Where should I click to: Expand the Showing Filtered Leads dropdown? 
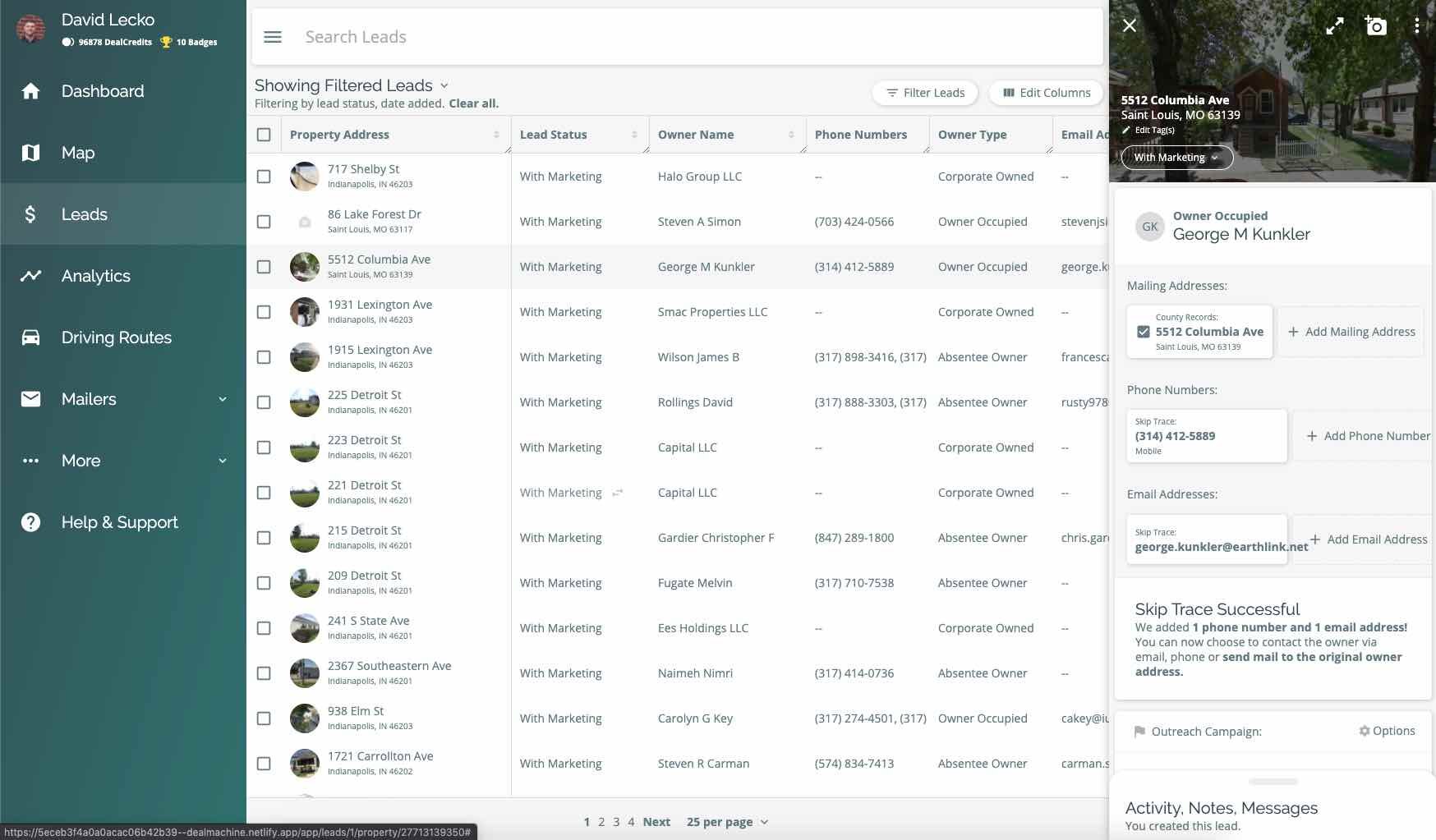click(x=444, y=85)
